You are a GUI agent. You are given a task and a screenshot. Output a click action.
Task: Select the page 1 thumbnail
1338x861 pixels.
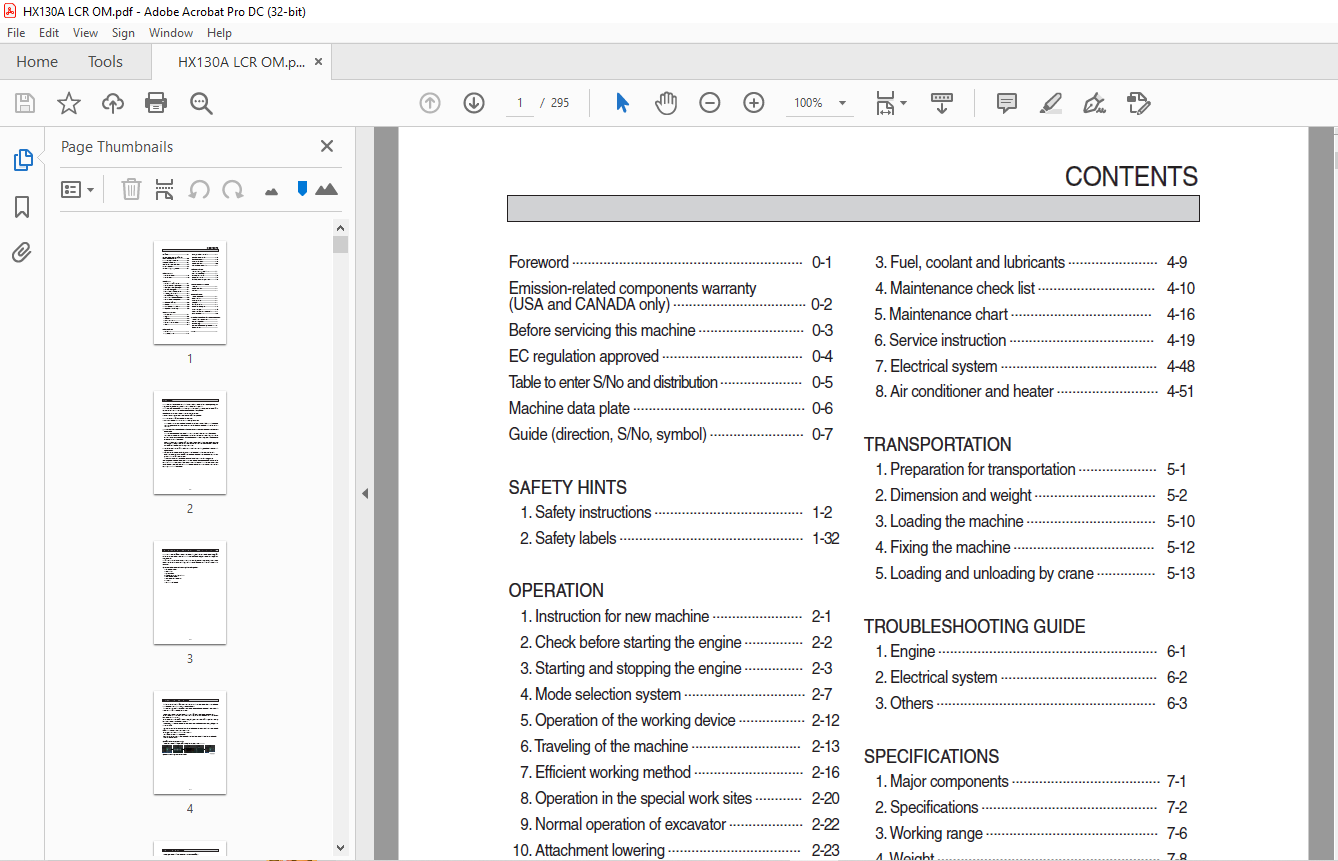click(x=190, y=292)
